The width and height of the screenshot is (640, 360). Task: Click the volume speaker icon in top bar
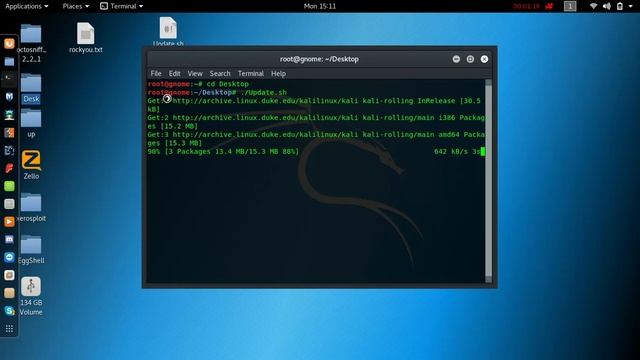[607, 6]
